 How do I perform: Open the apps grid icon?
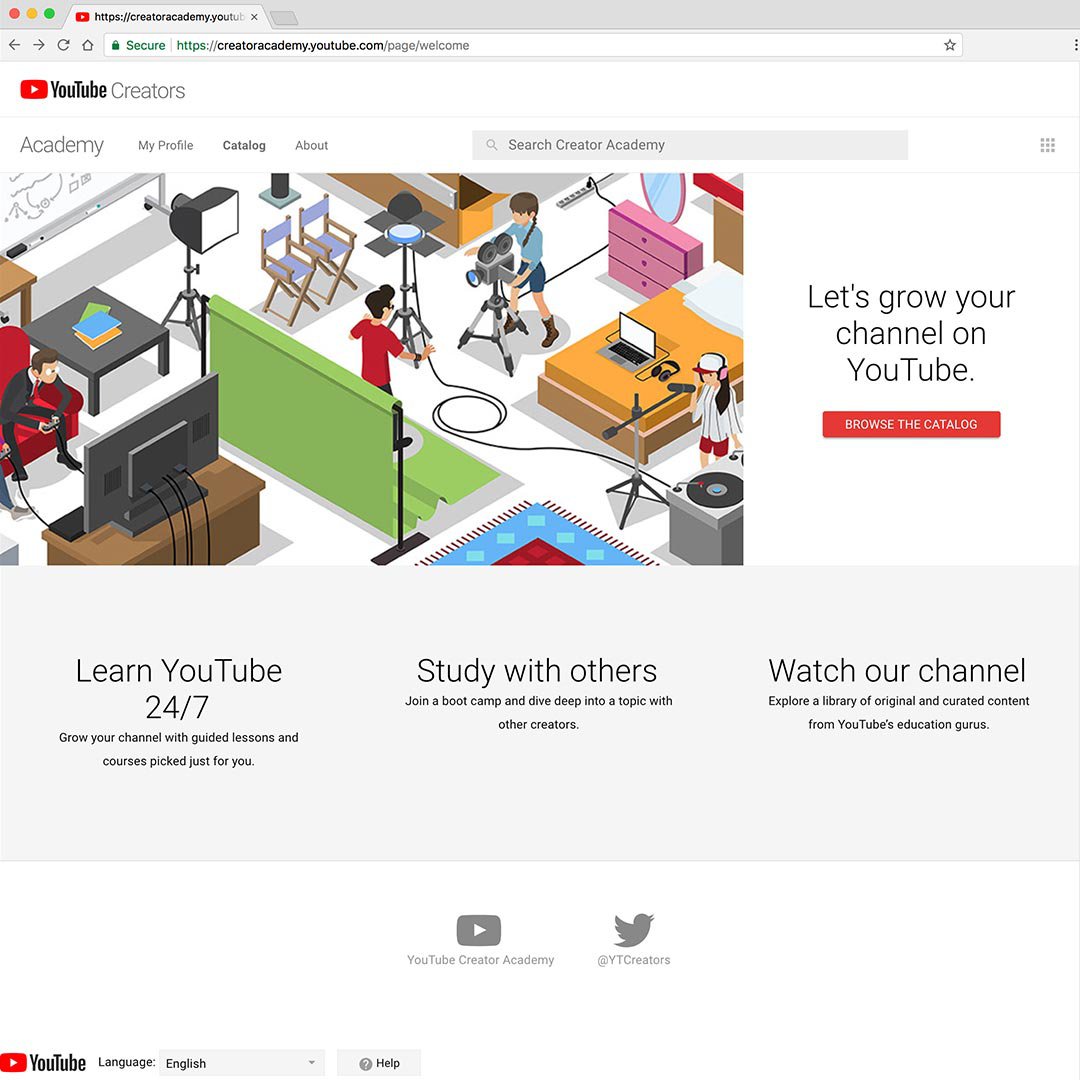1047,145
